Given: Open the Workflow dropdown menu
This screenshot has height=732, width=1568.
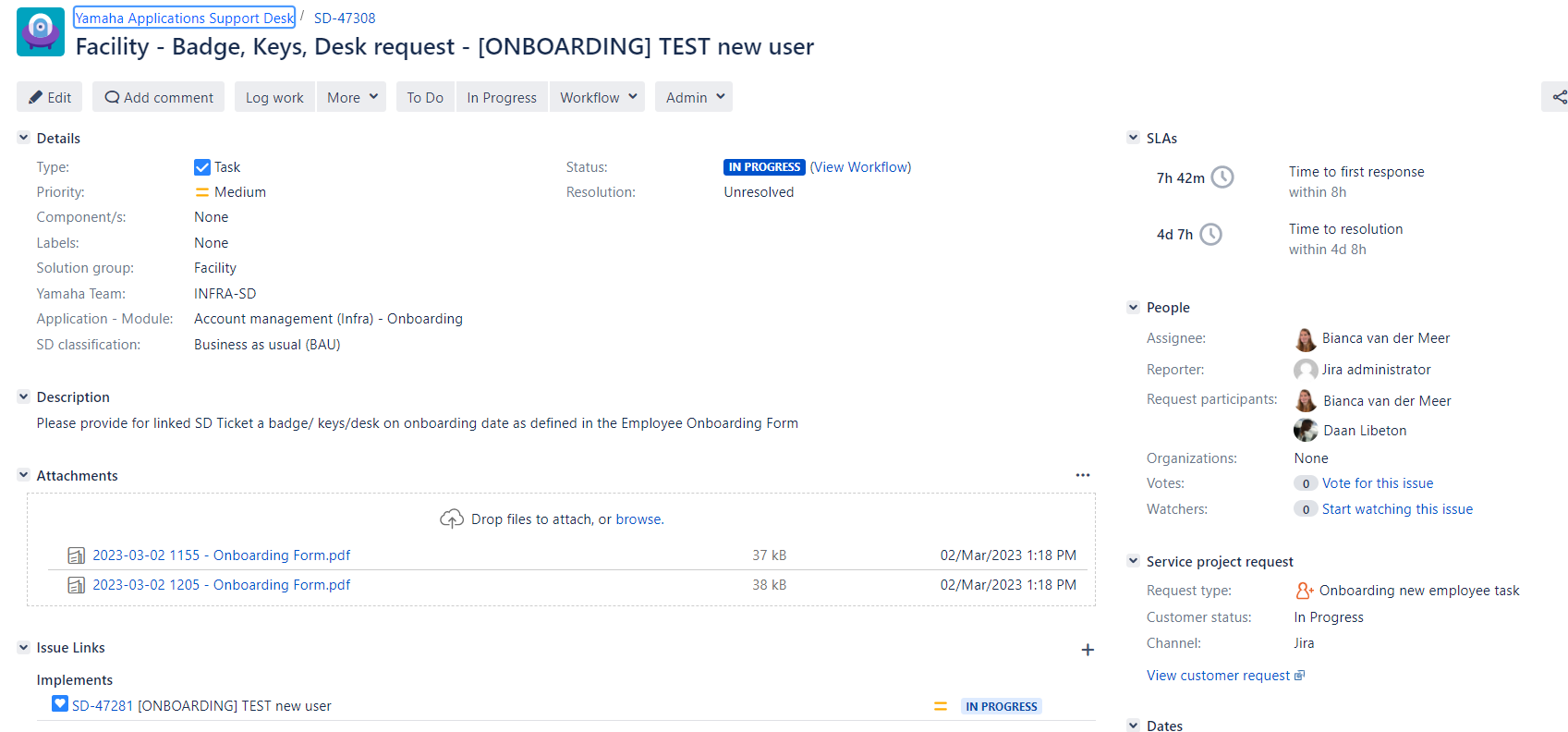Looking at the screenshot, I should tap(597, 97).
